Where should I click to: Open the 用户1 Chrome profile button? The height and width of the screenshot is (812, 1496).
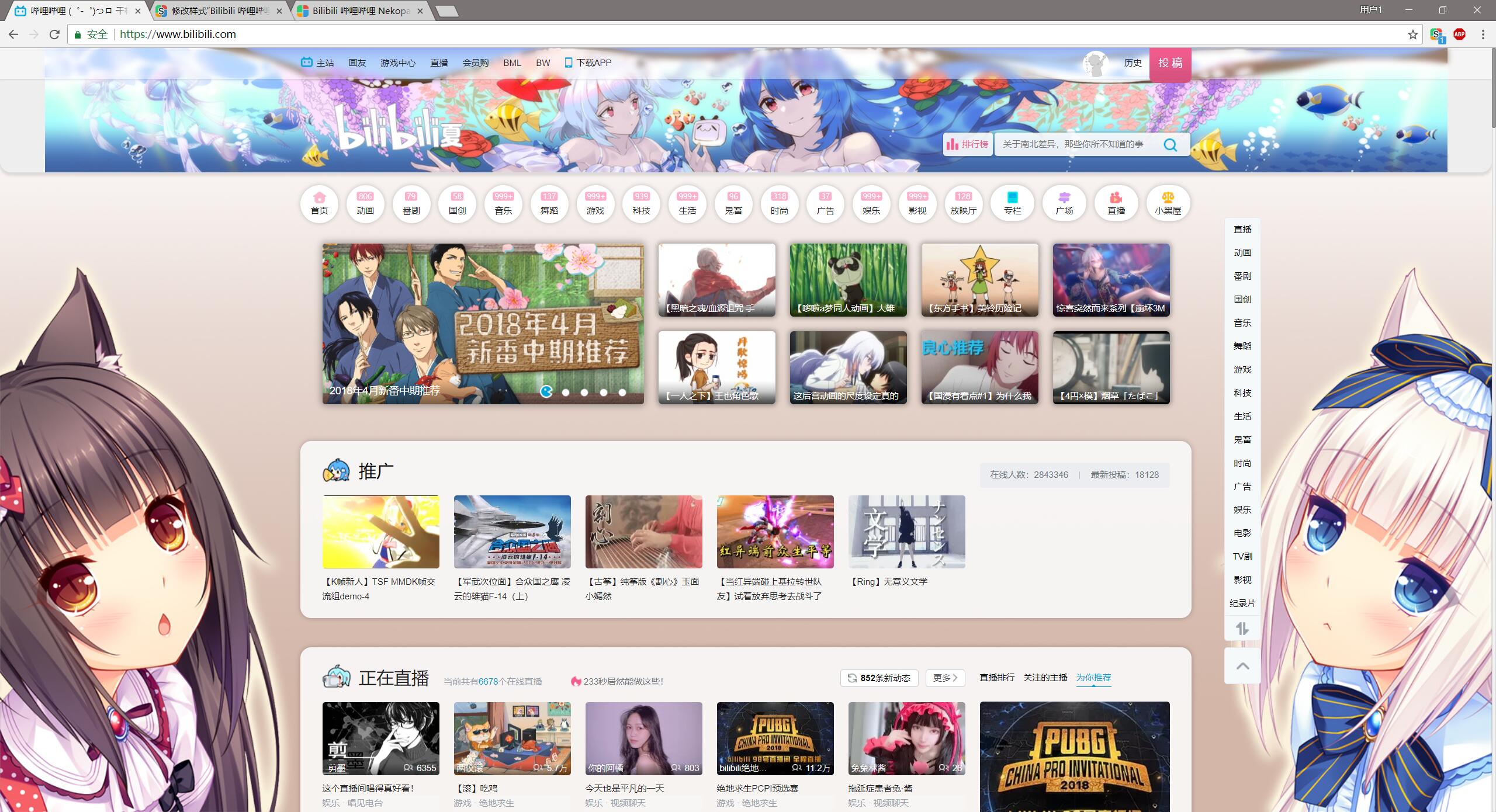coord(1371,9)
